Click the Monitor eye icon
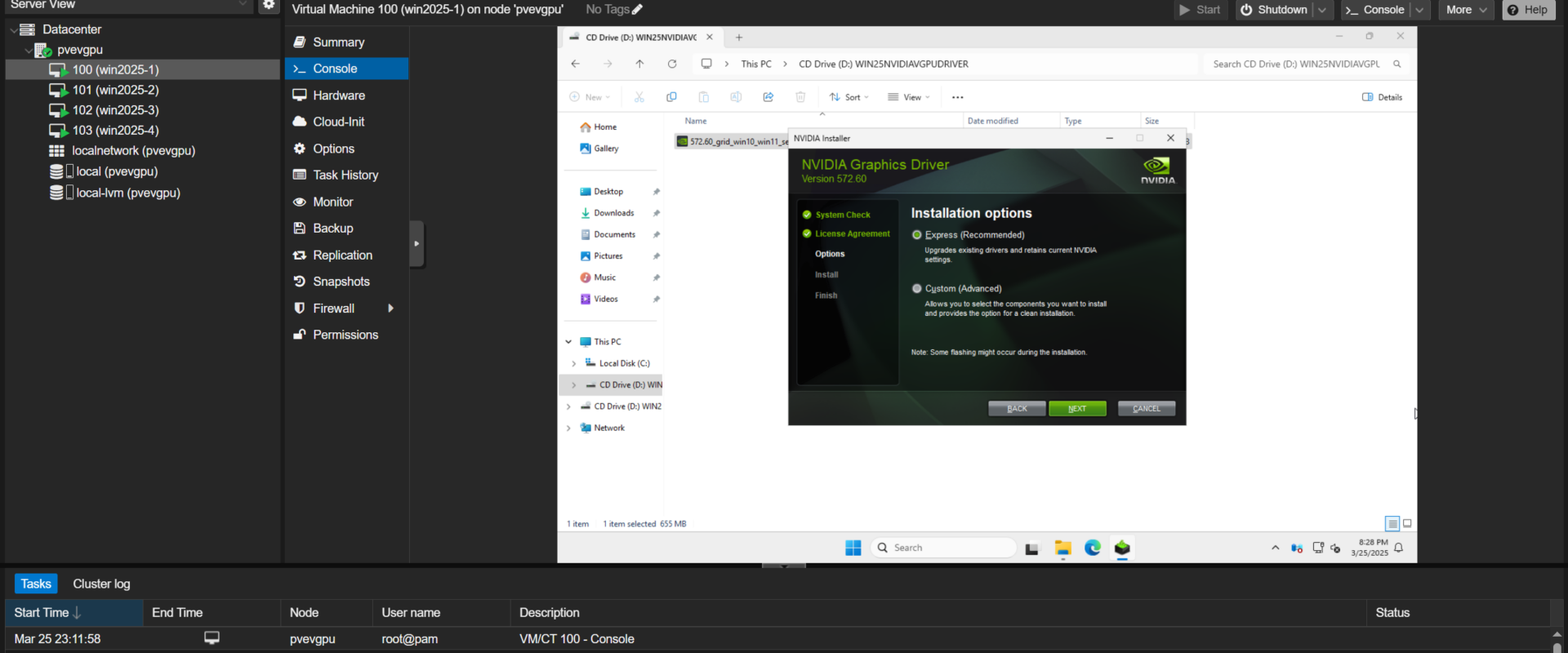This screenshot has width=1568, height=653. click(x=300, y=202)
